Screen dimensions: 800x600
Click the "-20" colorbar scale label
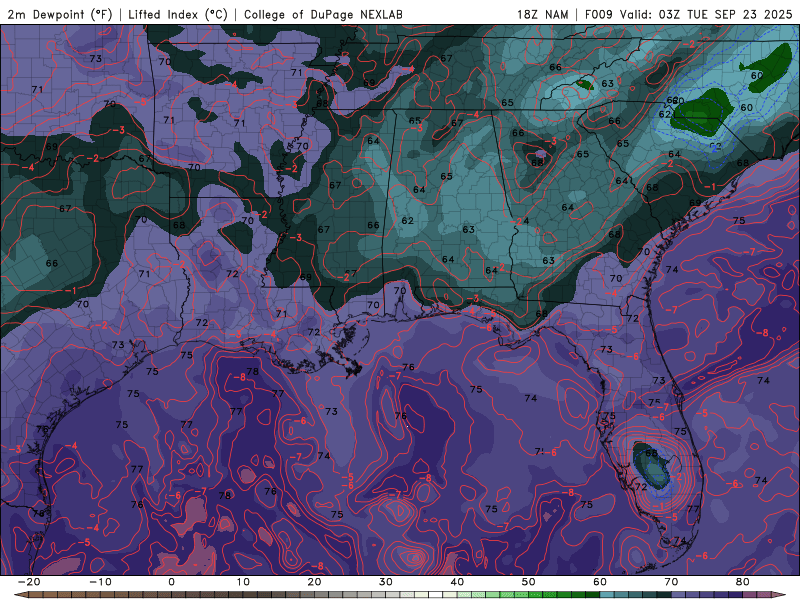[x=29, y=582]
